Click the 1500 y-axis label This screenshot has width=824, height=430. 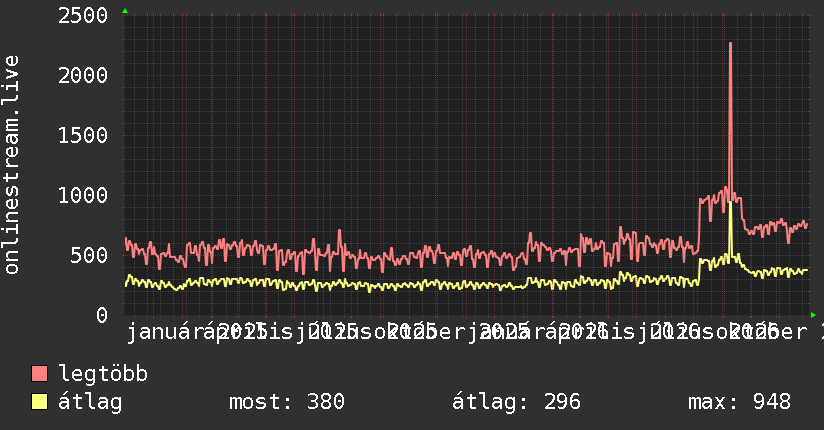tap(83, 135)
